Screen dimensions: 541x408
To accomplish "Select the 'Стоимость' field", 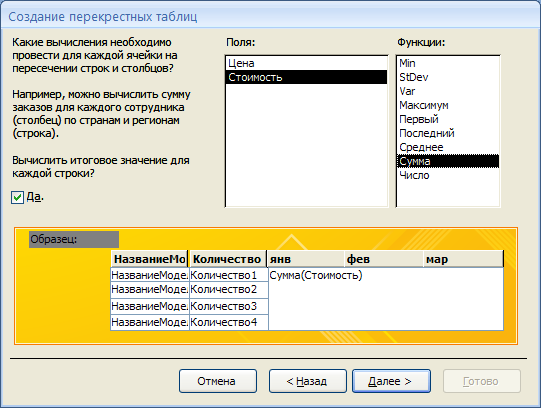I will pyautogui.click(x=306, y=77).
